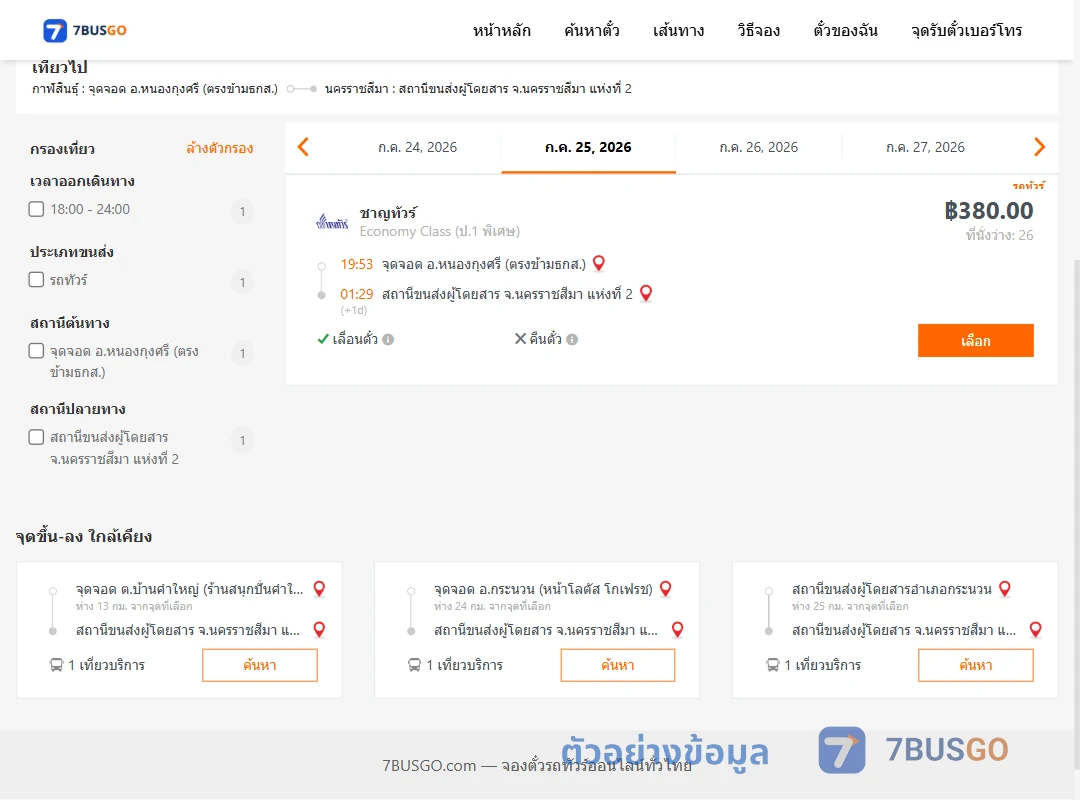The image size is (1080, 800).
Task: Click green check icon beside เลื่อนตั๋ว
Action: [x=322, y=339]
